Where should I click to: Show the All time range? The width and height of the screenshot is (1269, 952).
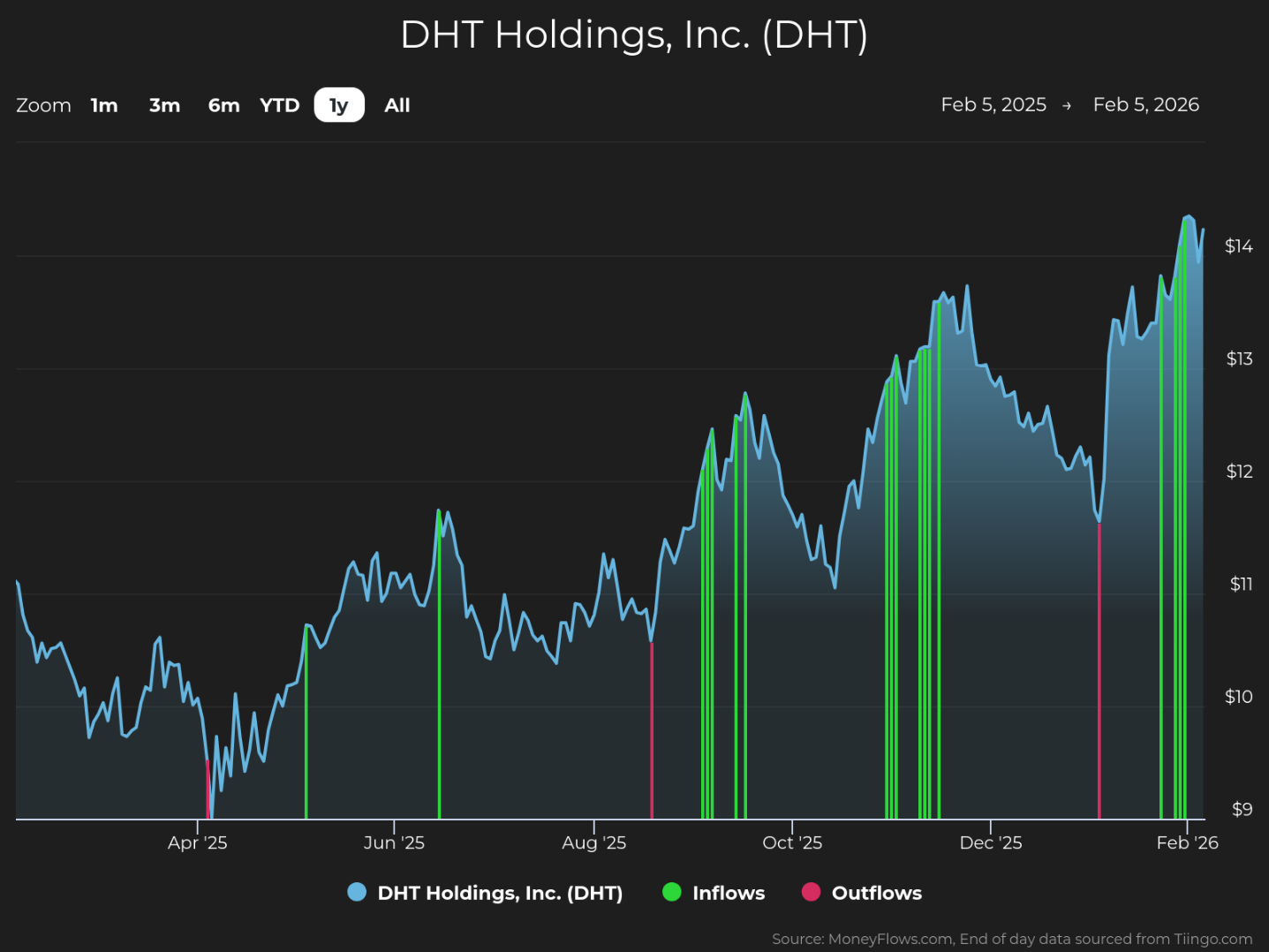pyautogui.click(x=397, y=105)
